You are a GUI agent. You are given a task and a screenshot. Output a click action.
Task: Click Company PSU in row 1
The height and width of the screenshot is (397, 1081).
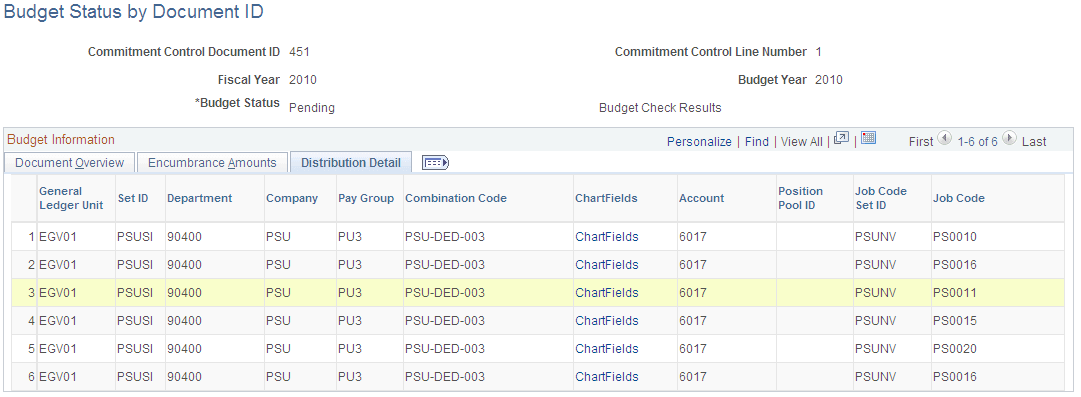[279, 237]
